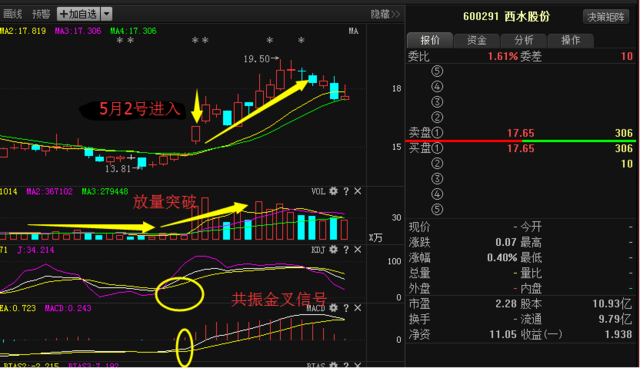This screenshot has height=368, width=640.
Task: Switch to the 分析 tab
Action: click(524, 40)
